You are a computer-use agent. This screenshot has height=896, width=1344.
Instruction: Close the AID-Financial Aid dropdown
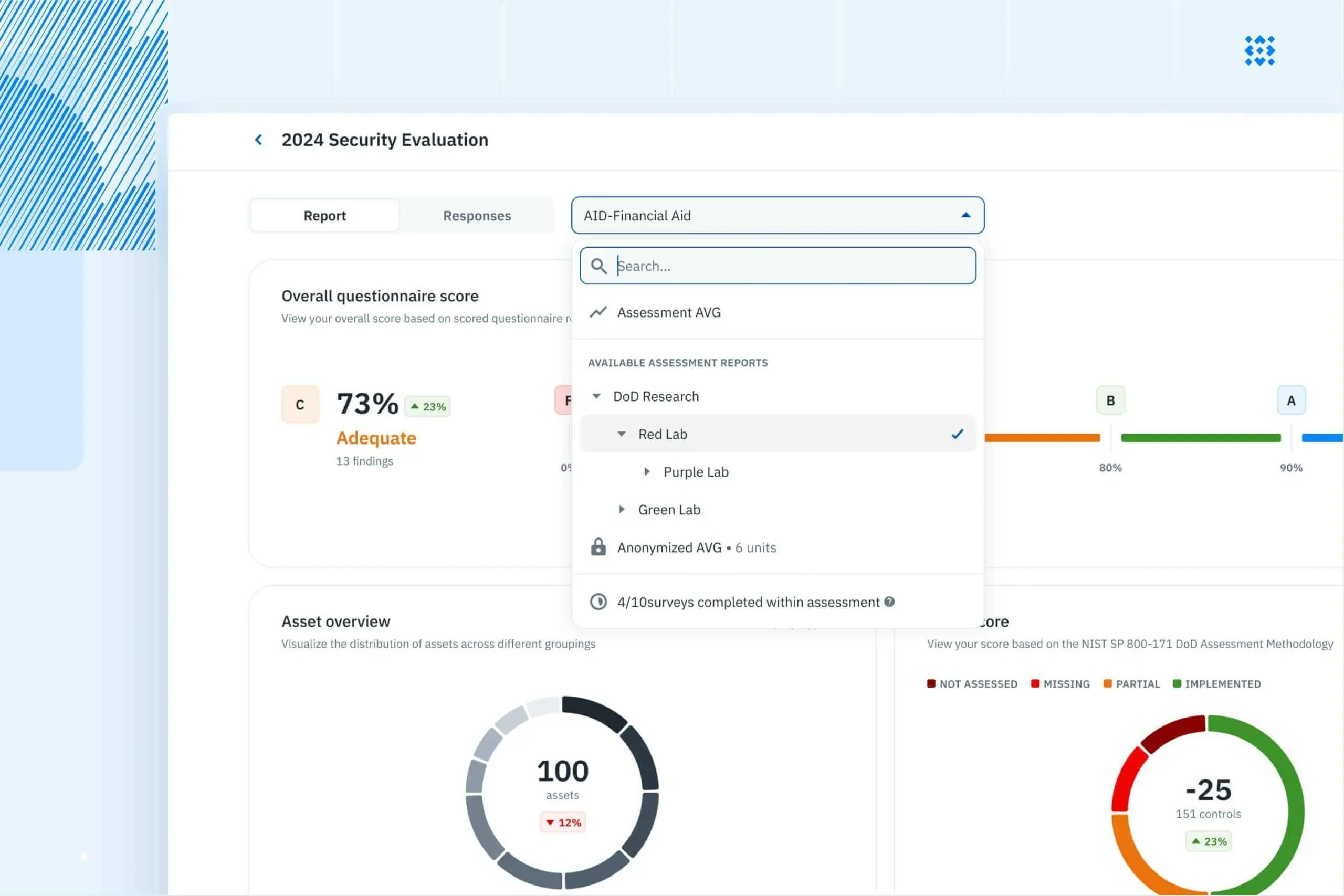click(x=965, y=215)
